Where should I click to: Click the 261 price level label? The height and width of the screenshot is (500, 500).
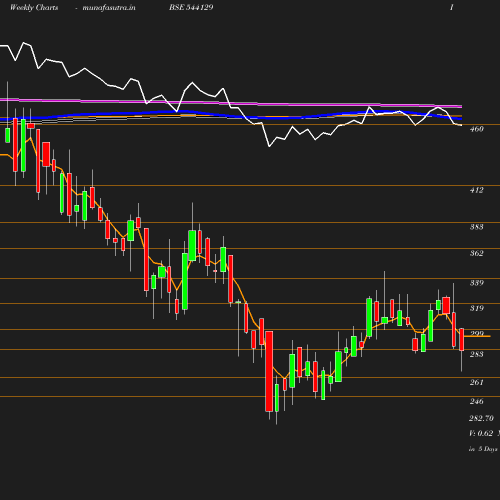tap(477, 382)
